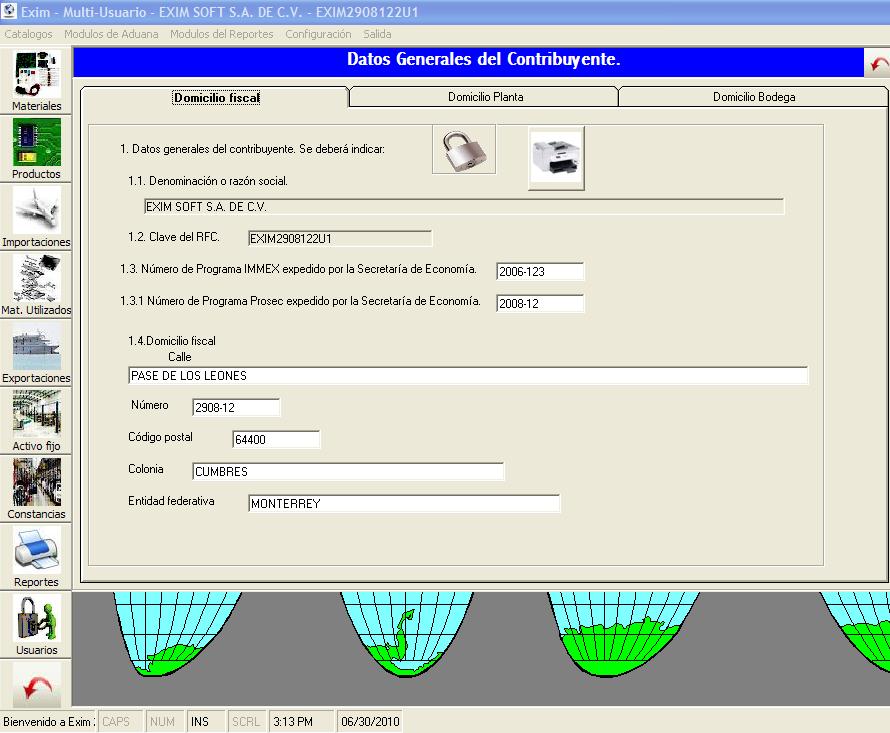This screenshot has width=890, height=733.
Task: Print the contribuyente data with printer button
Action: (556, 158)
